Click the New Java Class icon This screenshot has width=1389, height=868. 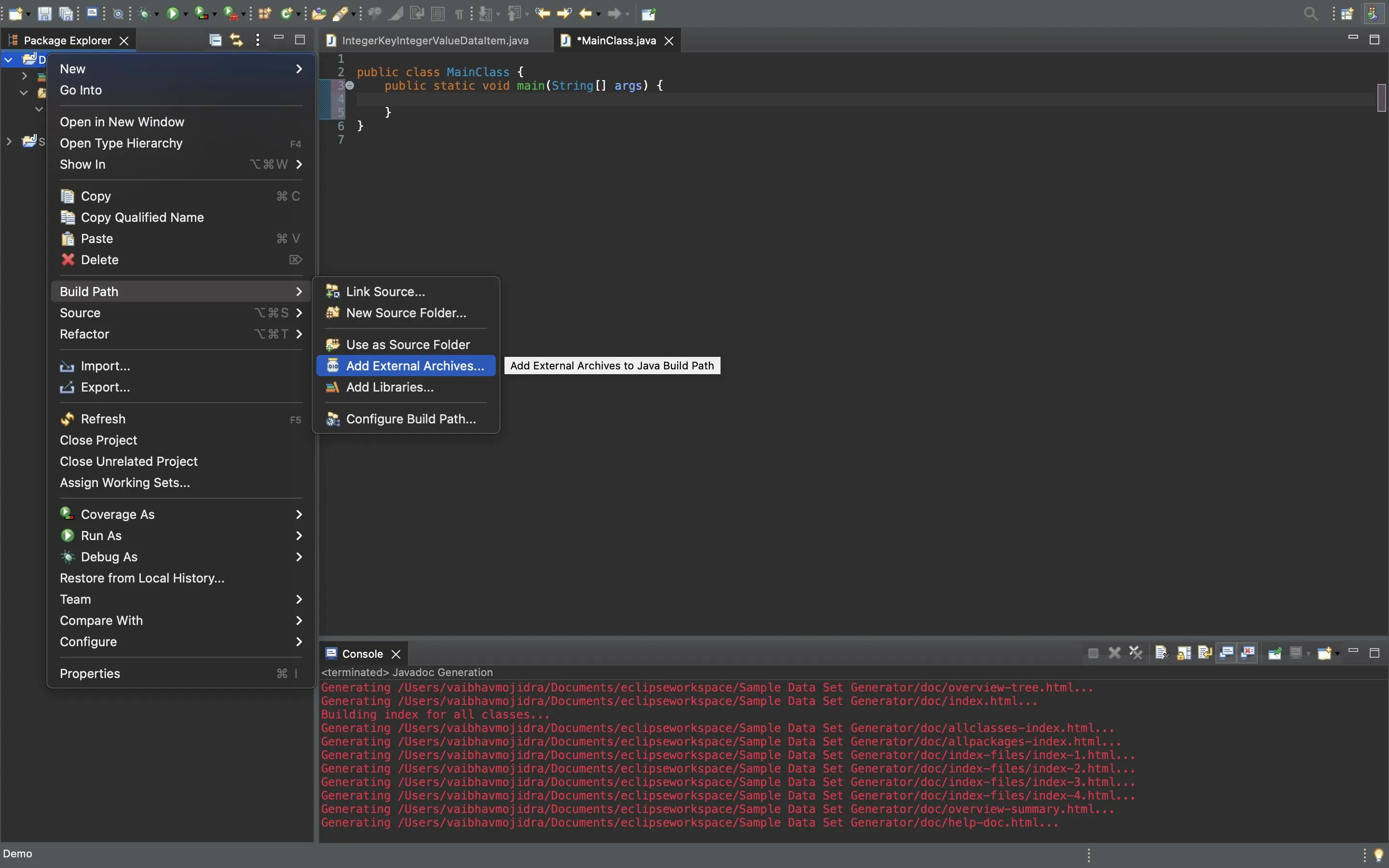click(x=286, y=14)
